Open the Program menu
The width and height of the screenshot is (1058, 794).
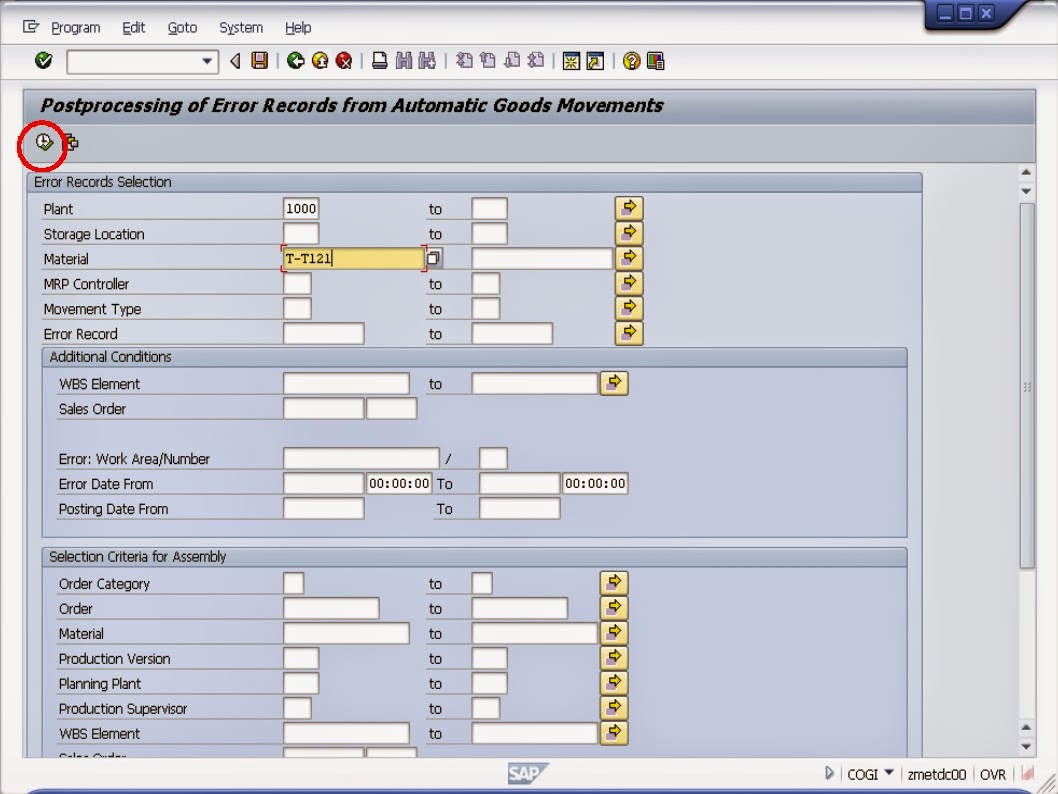point(77,27)
